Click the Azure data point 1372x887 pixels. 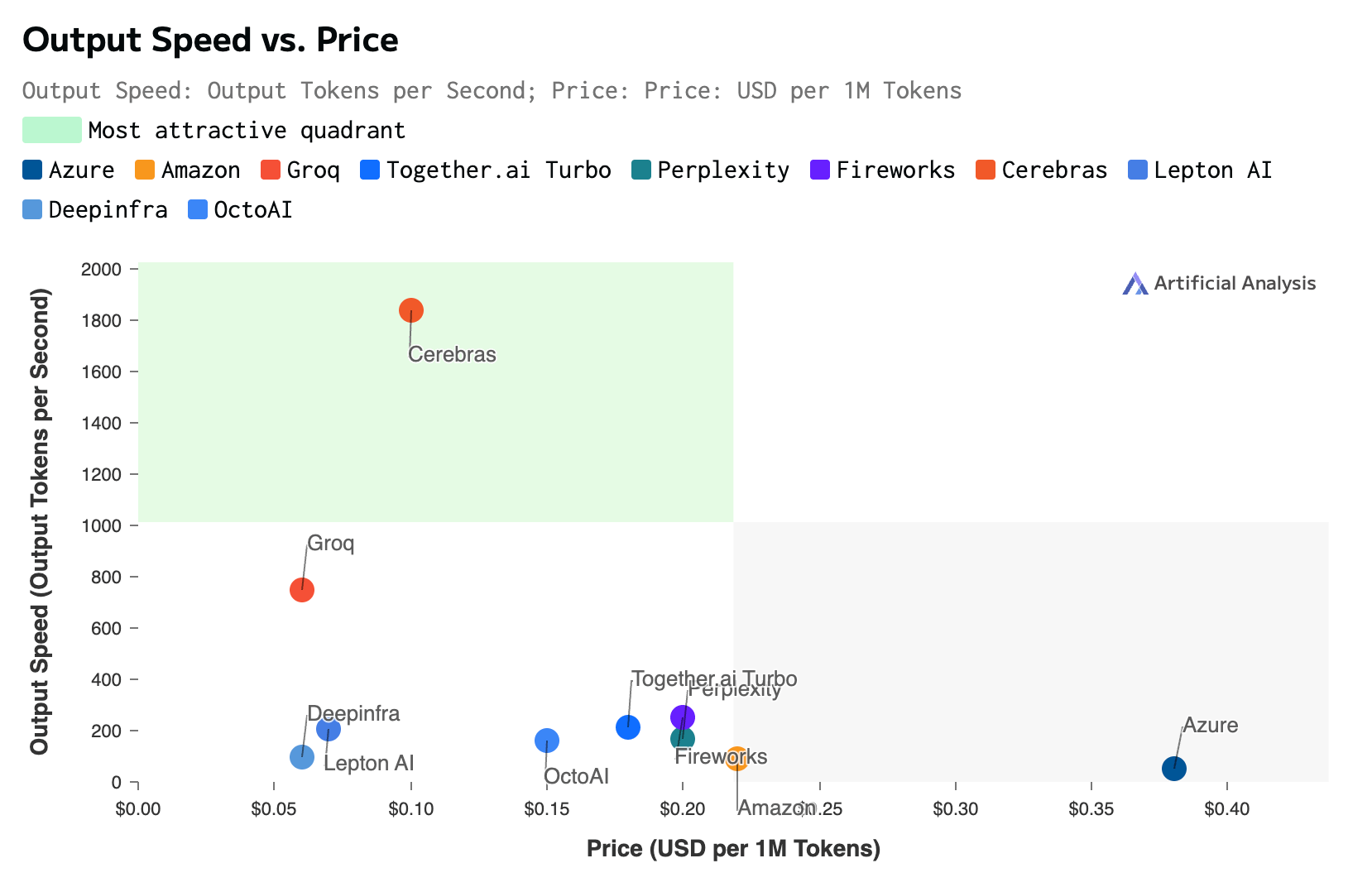tap(1174, 769)
